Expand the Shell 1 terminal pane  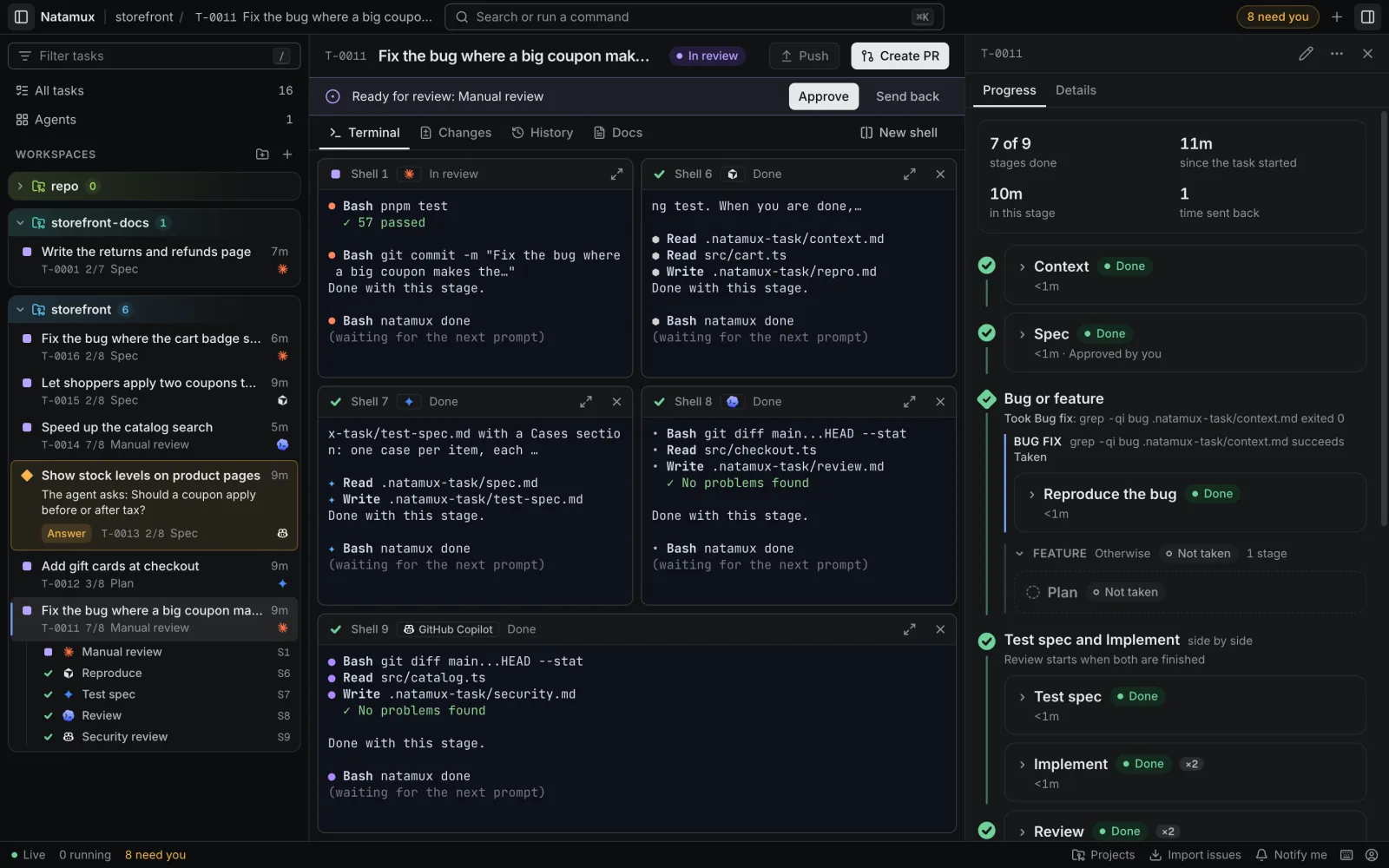[x=616, y=174]
